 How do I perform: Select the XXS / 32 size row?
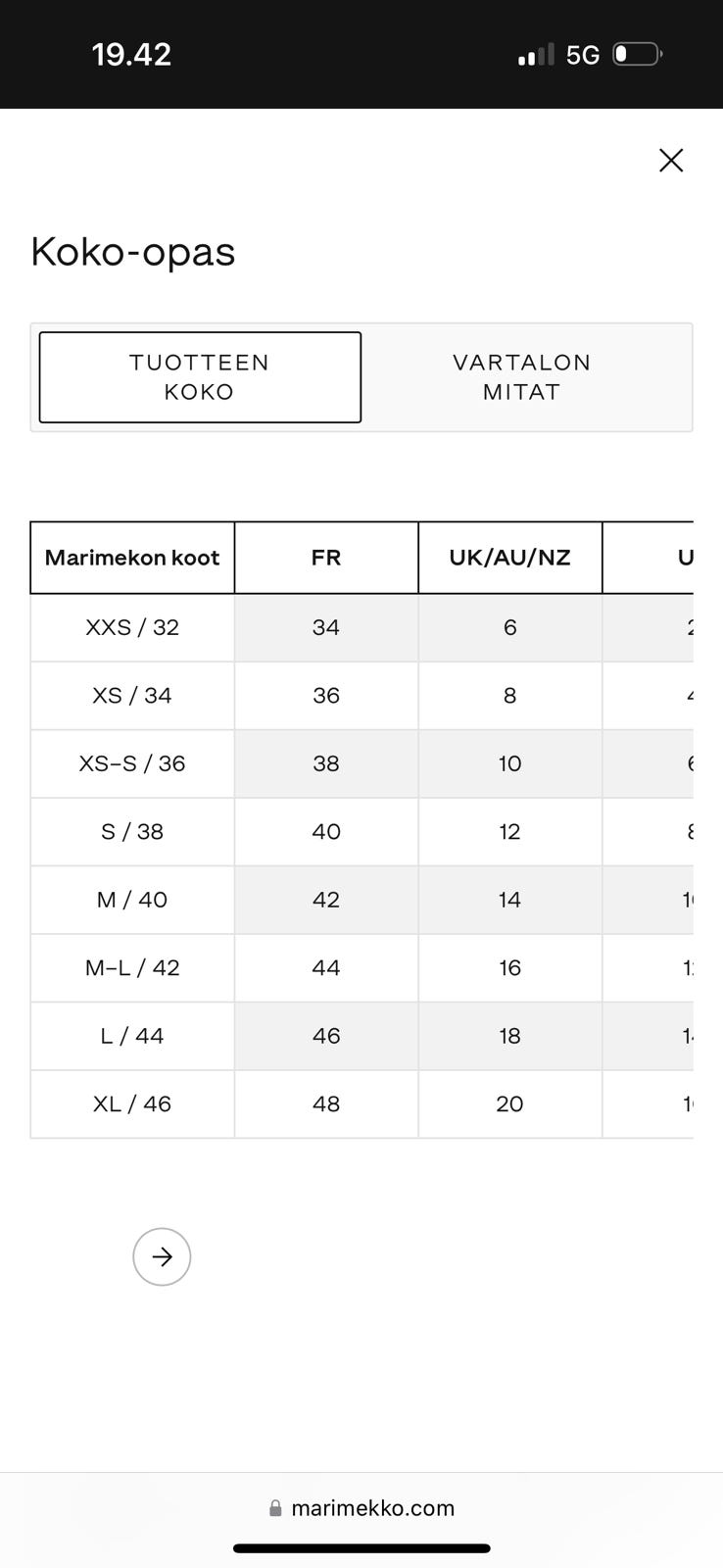tap(132, 627)
